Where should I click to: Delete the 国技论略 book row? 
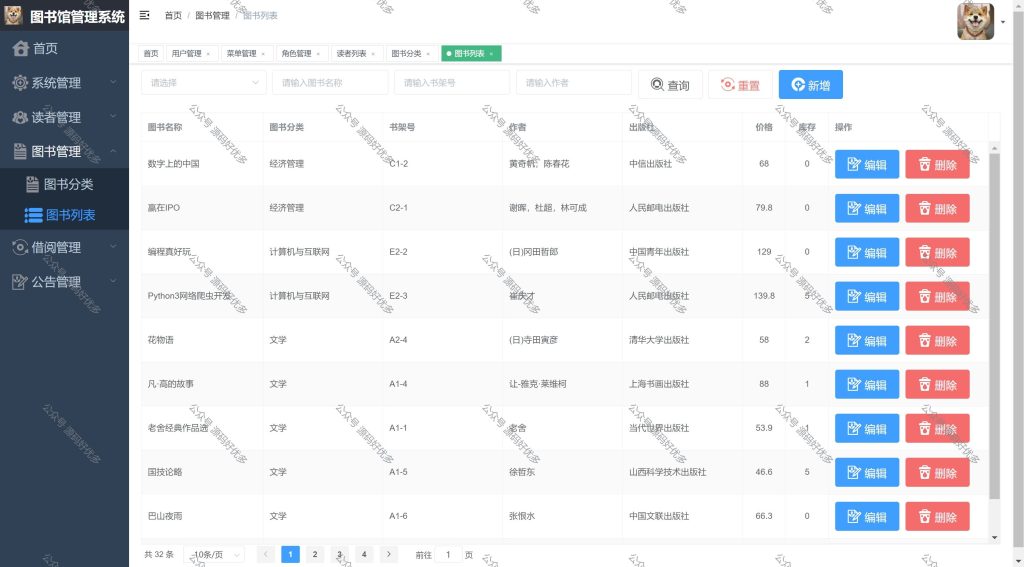click(937, 472)
